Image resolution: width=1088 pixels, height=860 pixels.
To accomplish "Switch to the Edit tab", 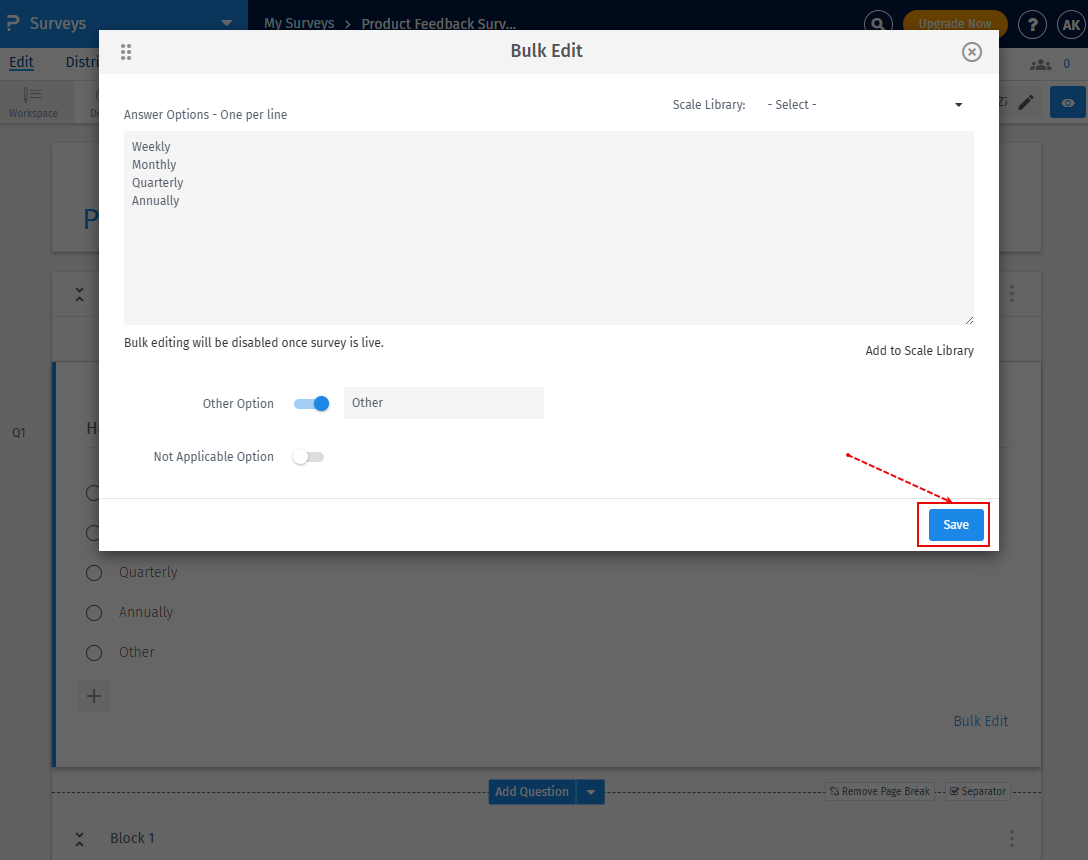I will (x=21, y=62).
